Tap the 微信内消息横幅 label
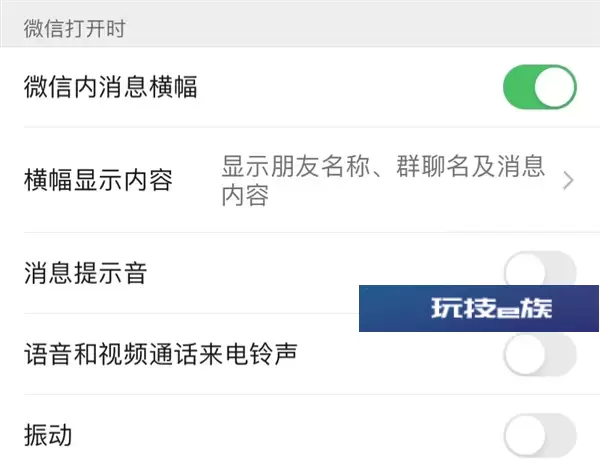600x467 pixels. [x=110, y=87]
